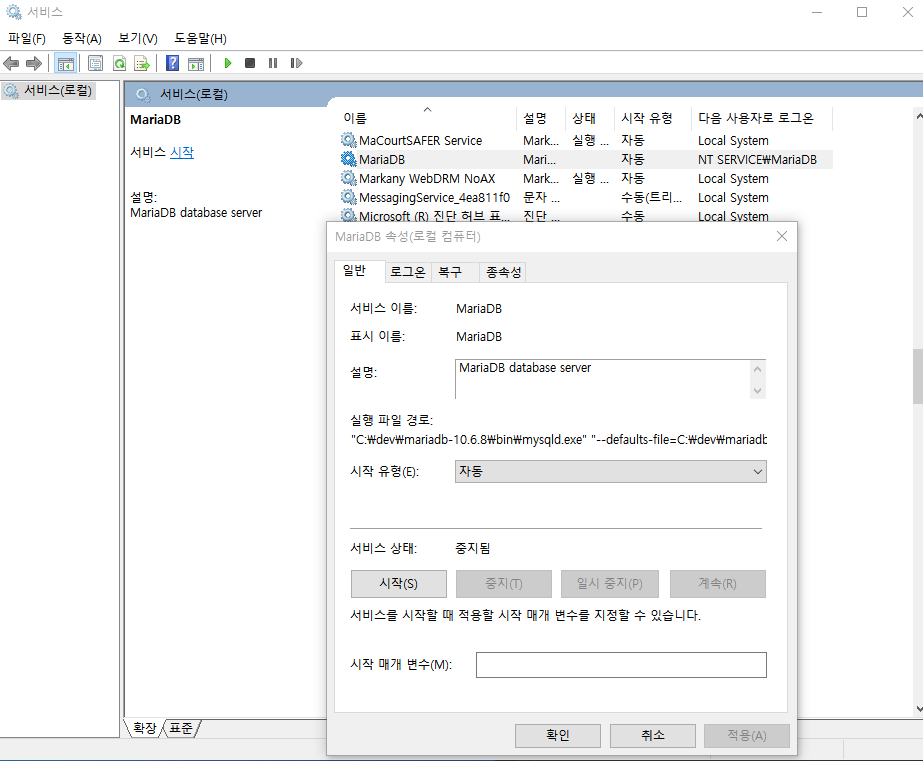
Task: Open the Help toolbar icon
Action: [172, 63]
